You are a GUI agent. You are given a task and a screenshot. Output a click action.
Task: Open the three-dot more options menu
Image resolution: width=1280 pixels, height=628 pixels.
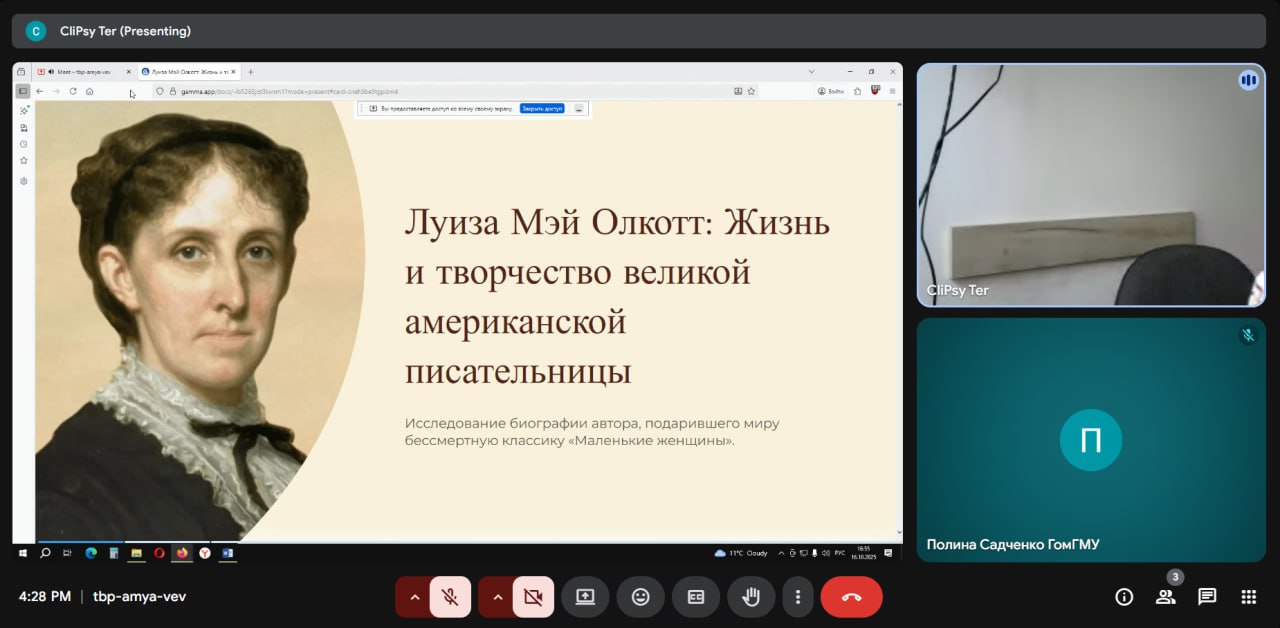[797, 597]
